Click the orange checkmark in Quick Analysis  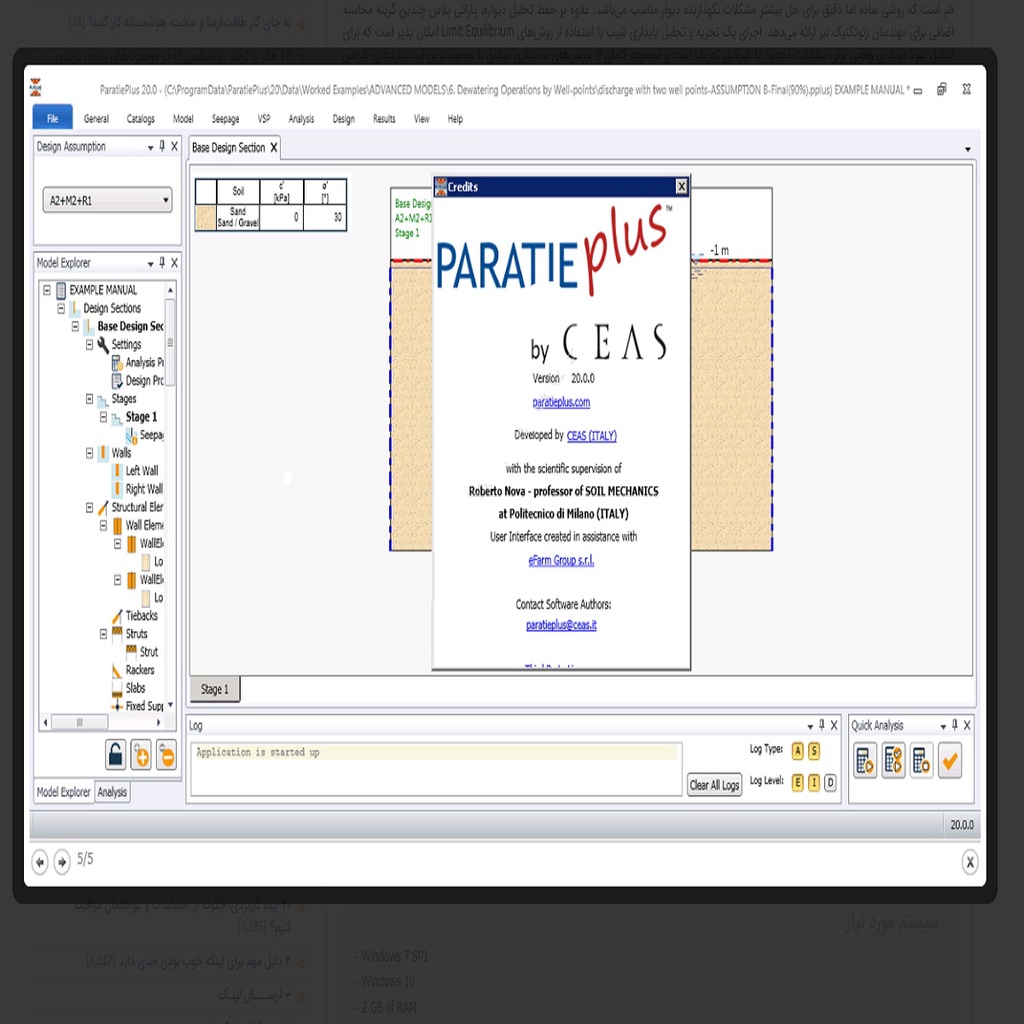950,761
